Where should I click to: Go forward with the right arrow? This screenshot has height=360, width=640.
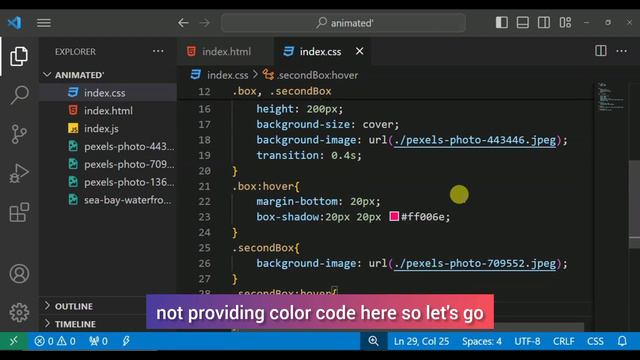point(204,23)
